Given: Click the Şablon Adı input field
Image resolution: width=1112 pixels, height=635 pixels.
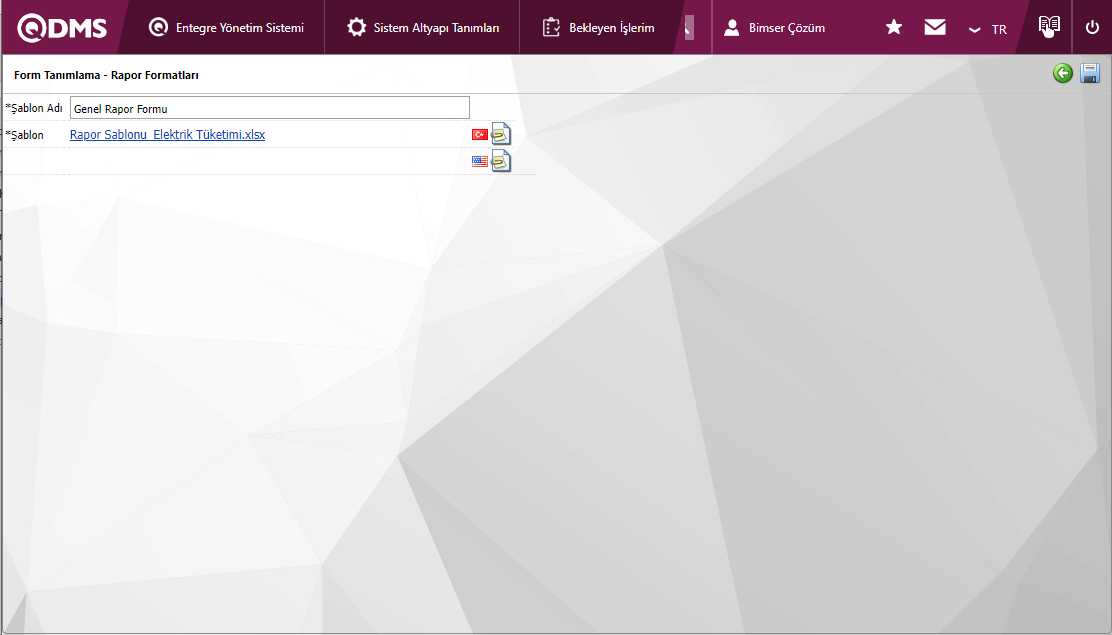Looking at the screenshot, I should click(269, 108).
